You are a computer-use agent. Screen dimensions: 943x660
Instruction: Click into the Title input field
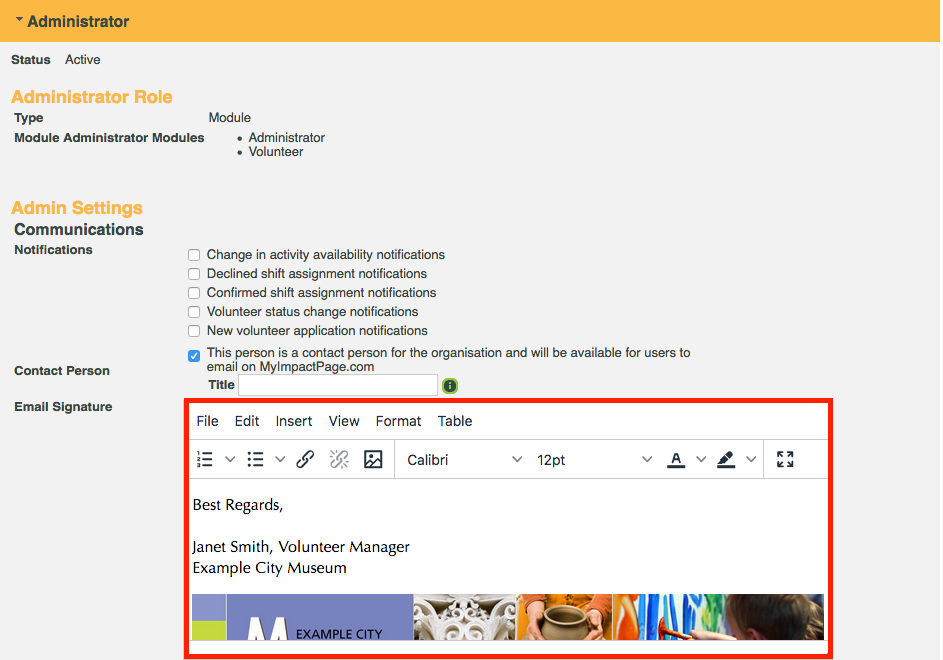click(x=338, y=385)
